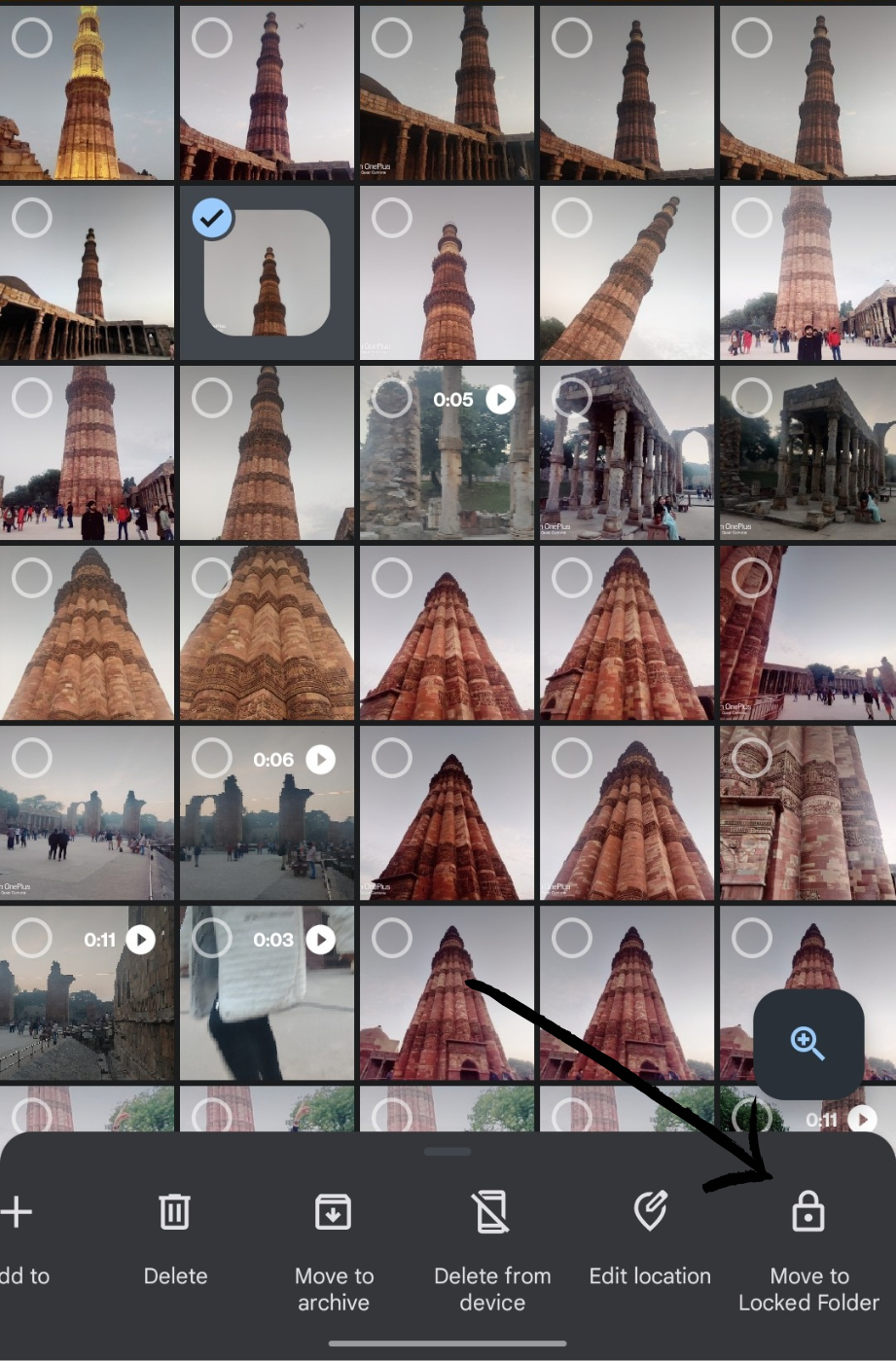Image resolution: width=896 pixels, height=1361 pixels.
Task: Tap the 0:03 duration label
Action: click(x=273, y=940)
